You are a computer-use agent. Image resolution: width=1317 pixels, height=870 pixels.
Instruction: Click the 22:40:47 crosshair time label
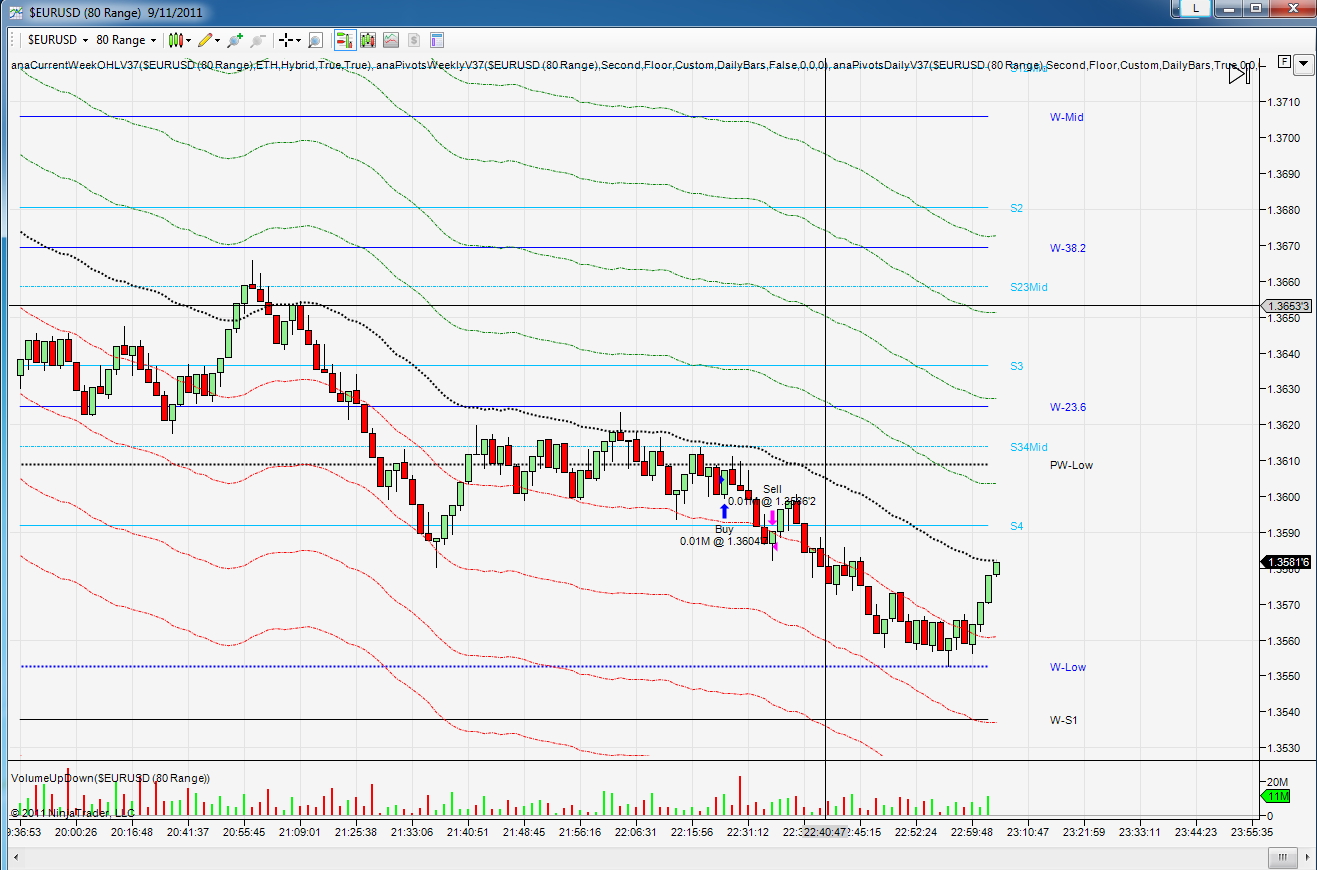click(x=825, y=831)
